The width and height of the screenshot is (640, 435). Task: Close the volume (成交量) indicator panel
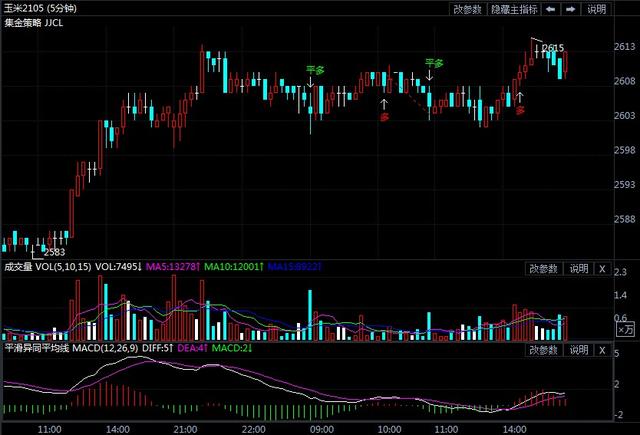coord(602,268)
